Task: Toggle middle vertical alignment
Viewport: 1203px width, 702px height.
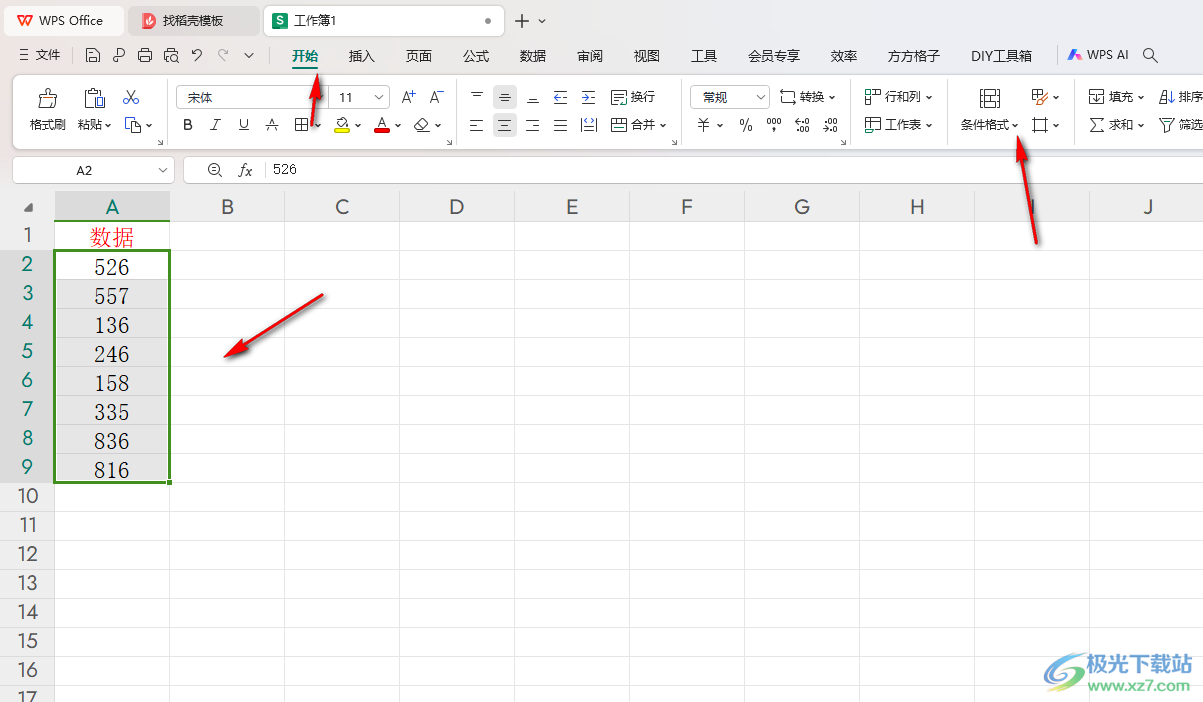Action: coord(505,97)
